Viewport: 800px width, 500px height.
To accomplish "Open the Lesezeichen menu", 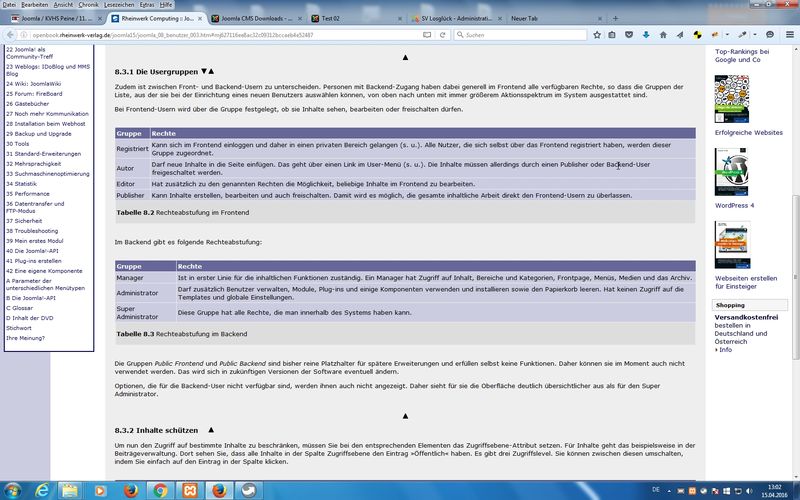I will [119, 5].
